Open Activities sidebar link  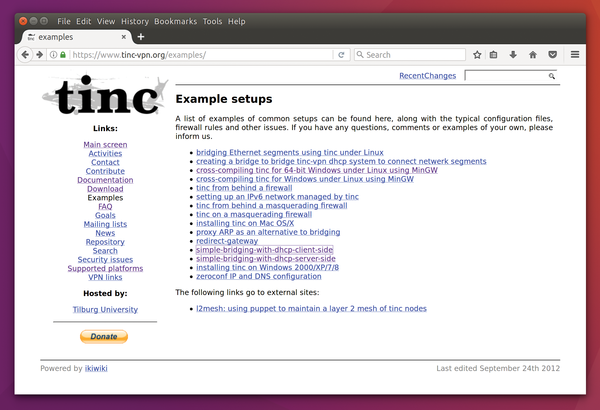[105, 154]
